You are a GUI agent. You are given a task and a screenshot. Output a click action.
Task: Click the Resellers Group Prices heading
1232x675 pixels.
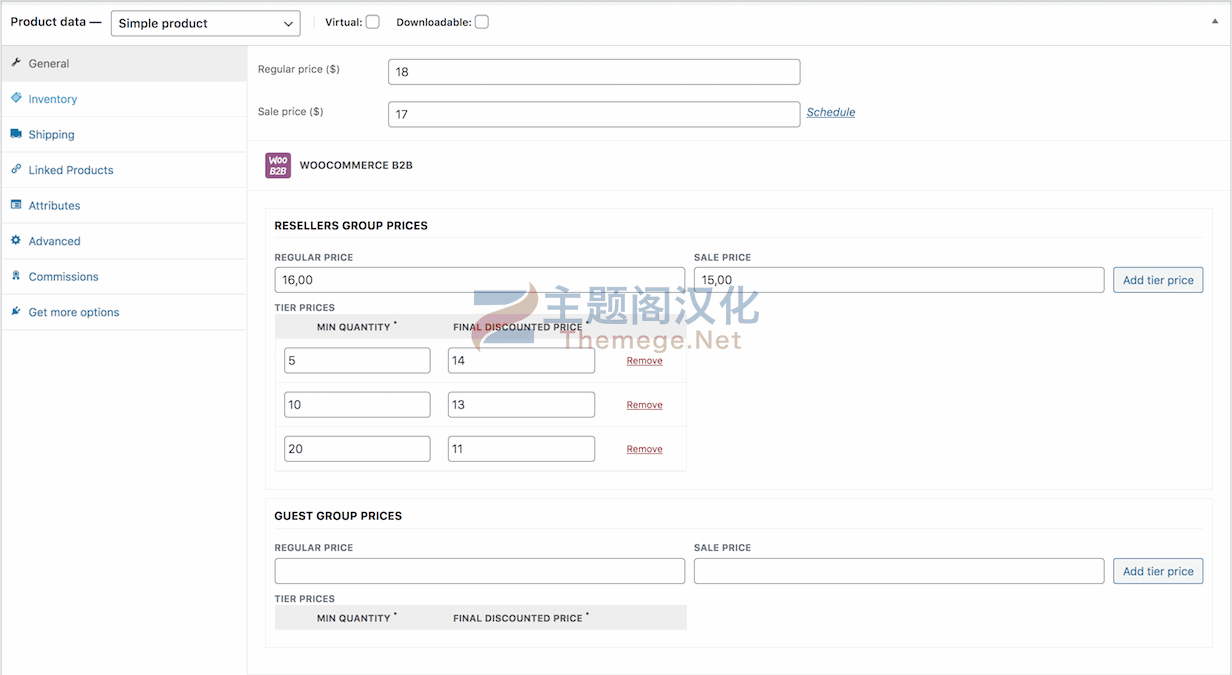click(351, 226)
